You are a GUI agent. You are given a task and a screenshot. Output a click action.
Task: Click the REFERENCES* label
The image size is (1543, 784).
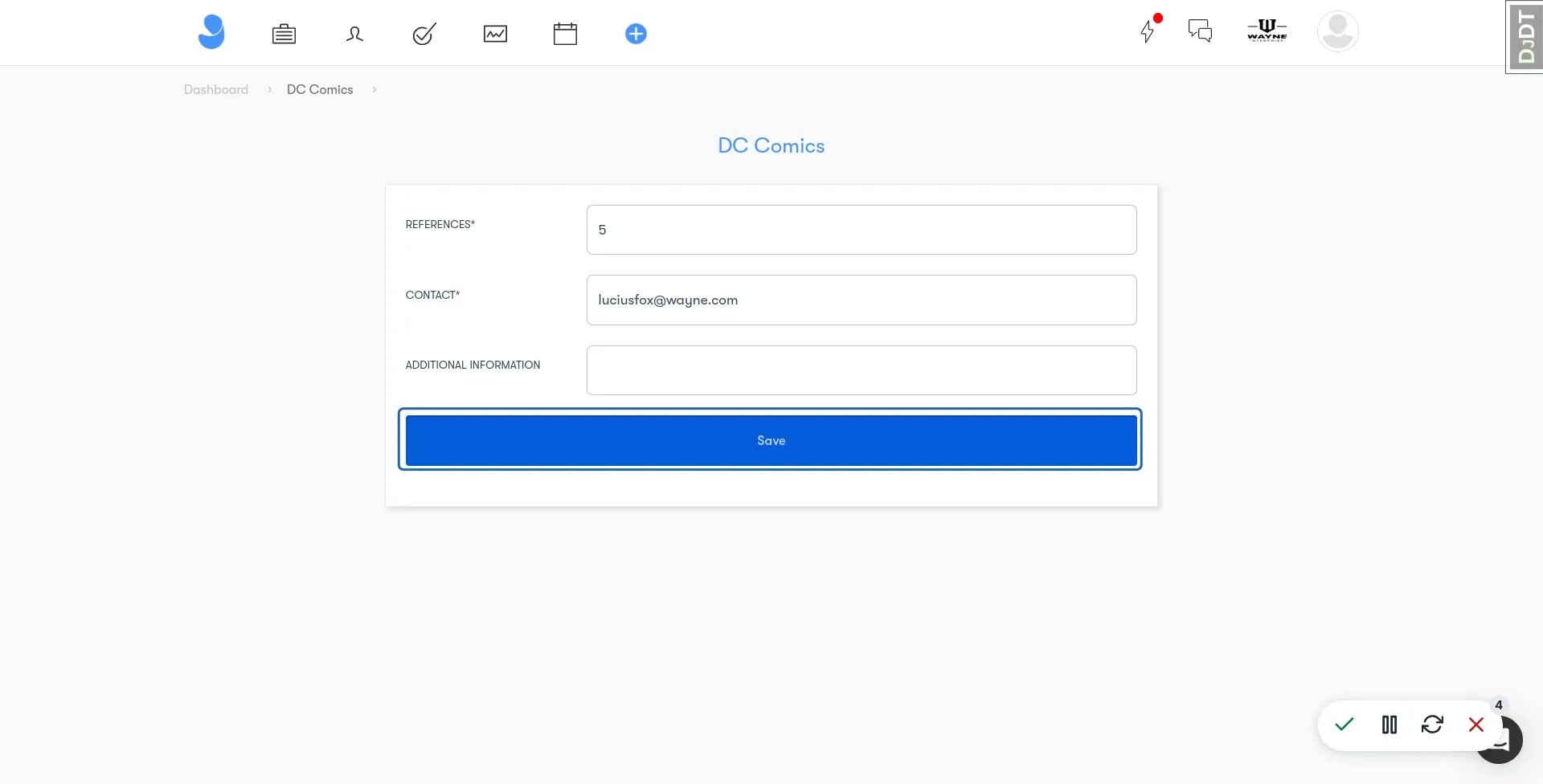(x=440, y=224)
